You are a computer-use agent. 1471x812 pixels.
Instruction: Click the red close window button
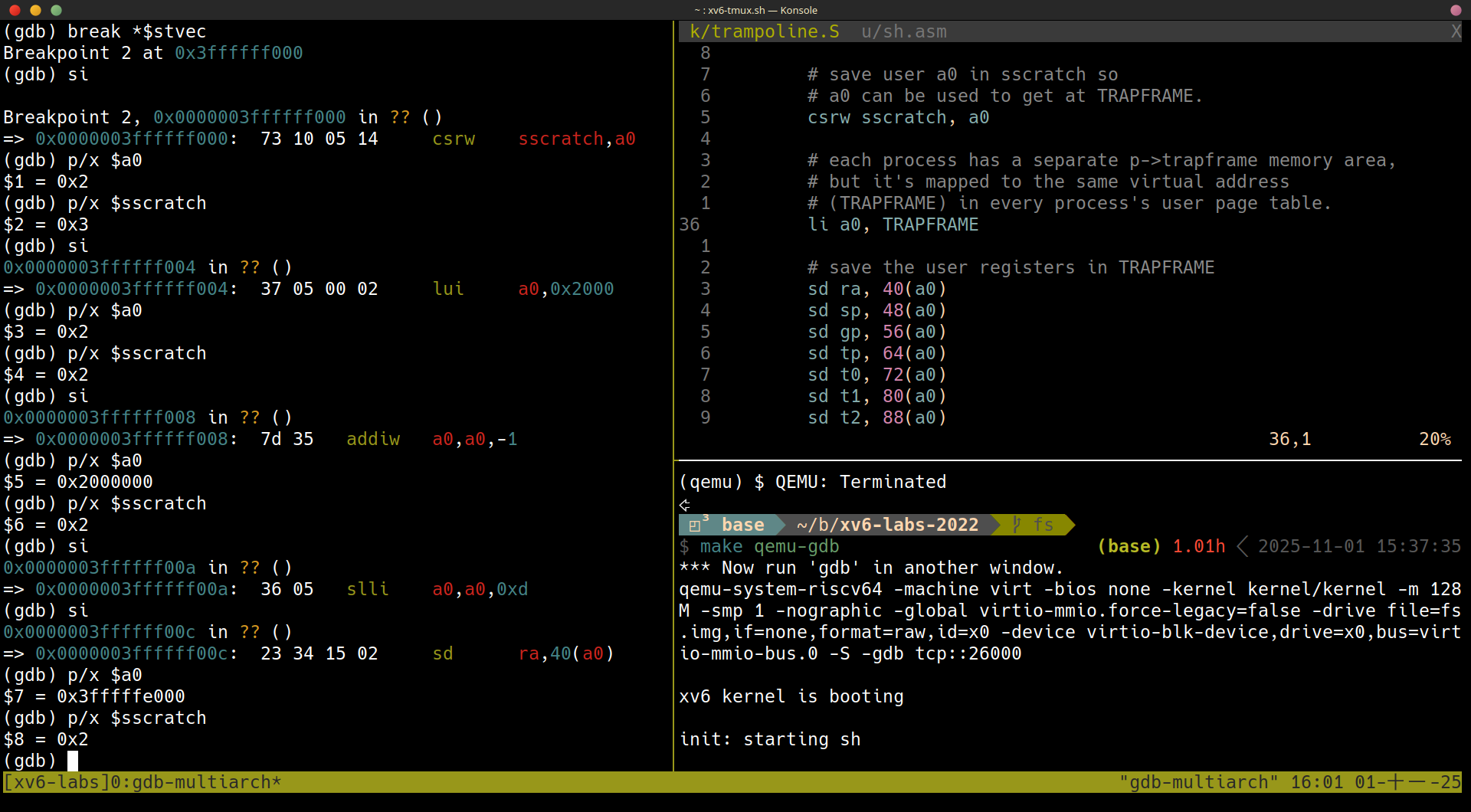(x=15, y=10)
